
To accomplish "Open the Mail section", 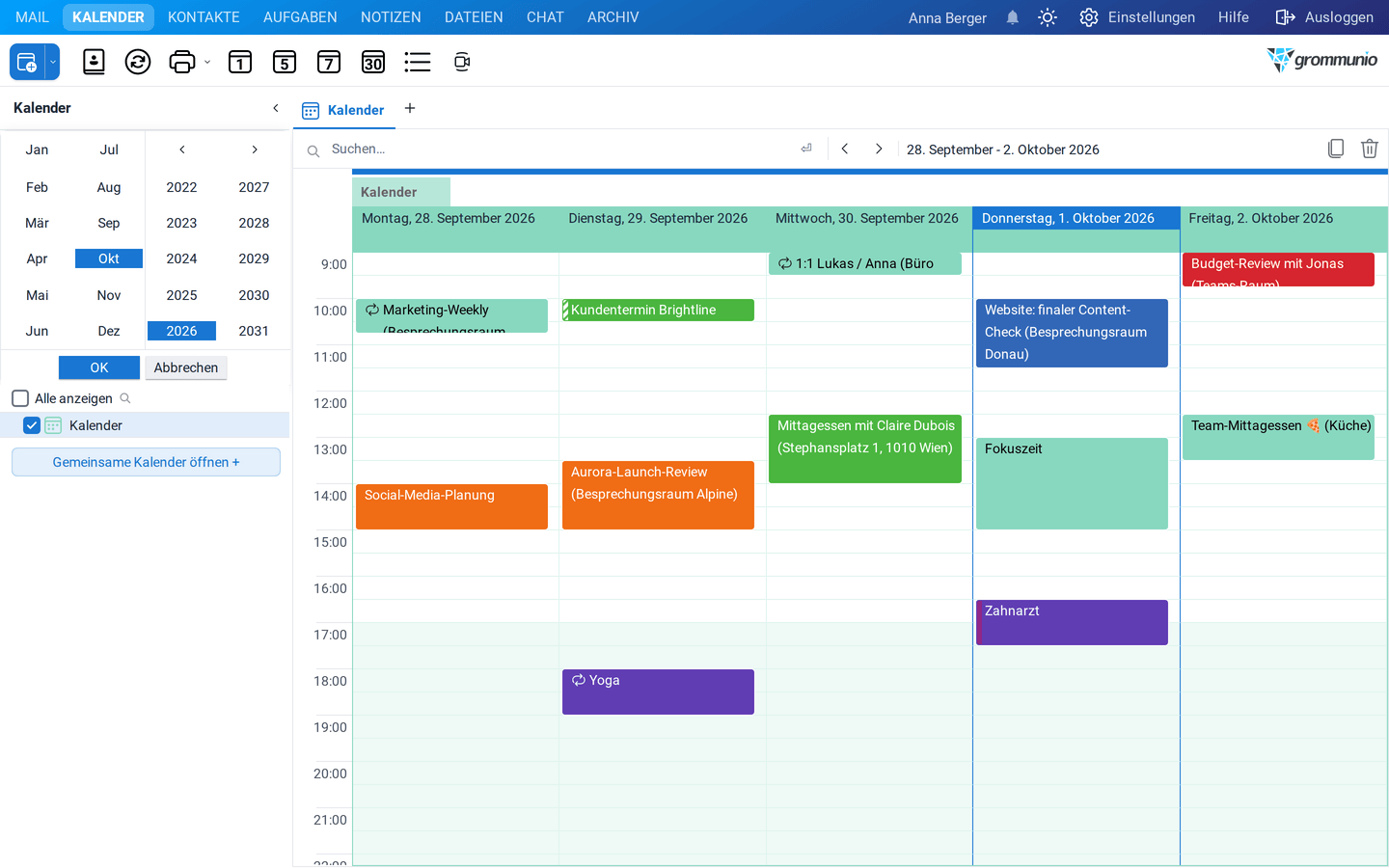I will (x=32, y=17).
